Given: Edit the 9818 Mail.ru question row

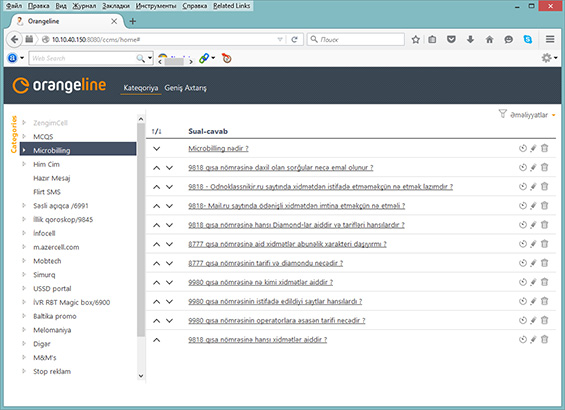Looking at the screenshot, I should [533, 205].
